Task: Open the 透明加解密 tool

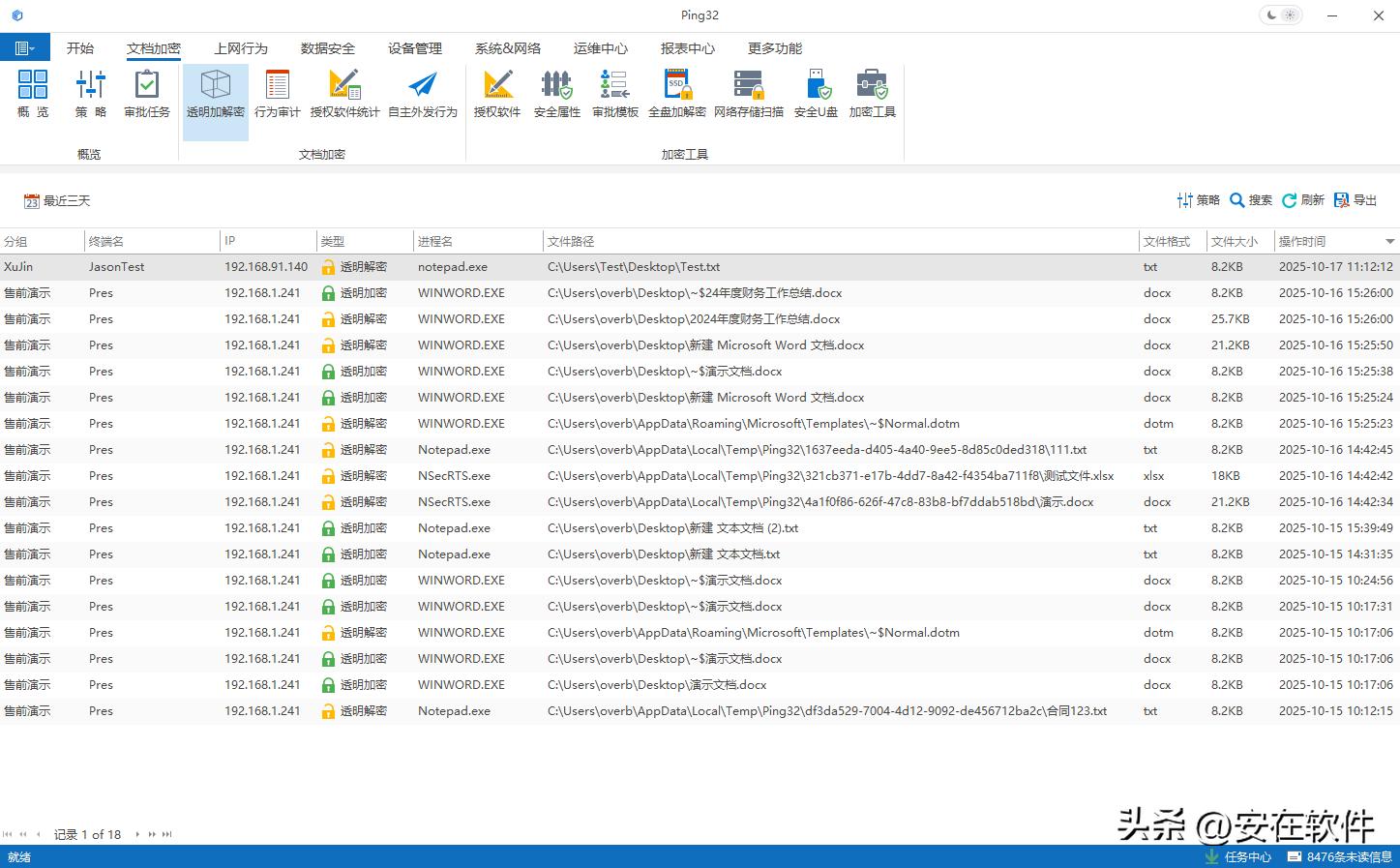Action: pyautogui.click(x=215, y=95)
